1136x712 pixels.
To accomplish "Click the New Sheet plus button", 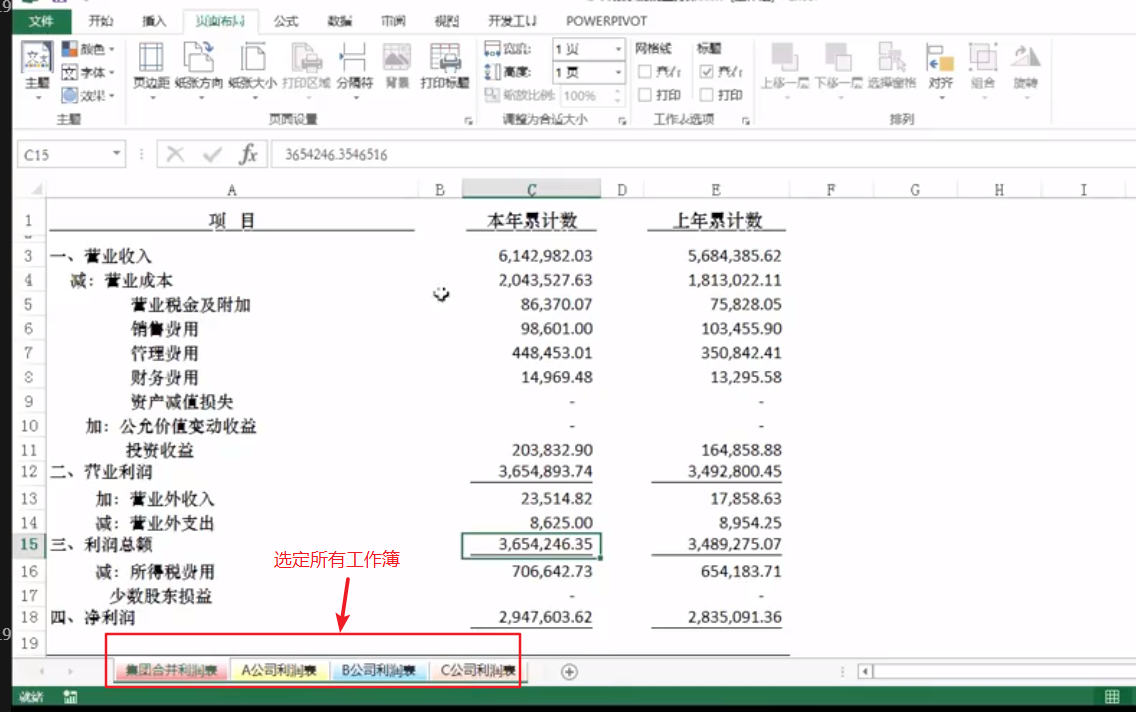I will 570,670.
